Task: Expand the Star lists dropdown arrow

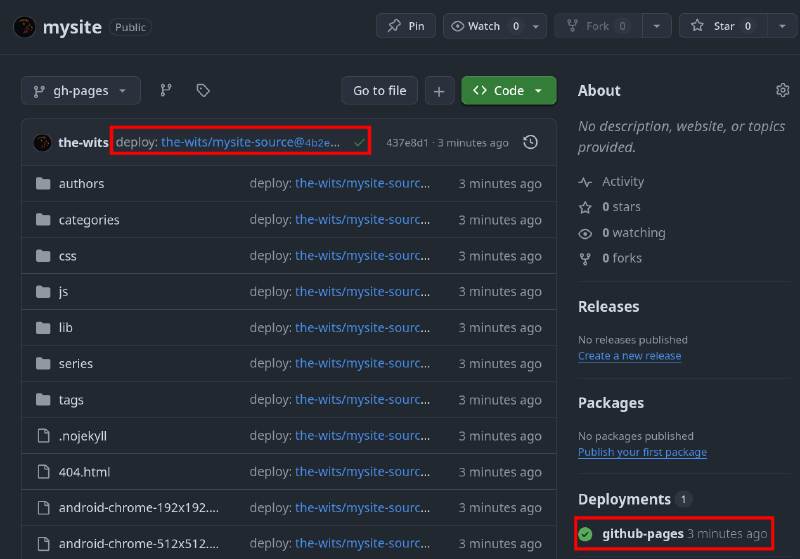Action: tap(781, 26)
